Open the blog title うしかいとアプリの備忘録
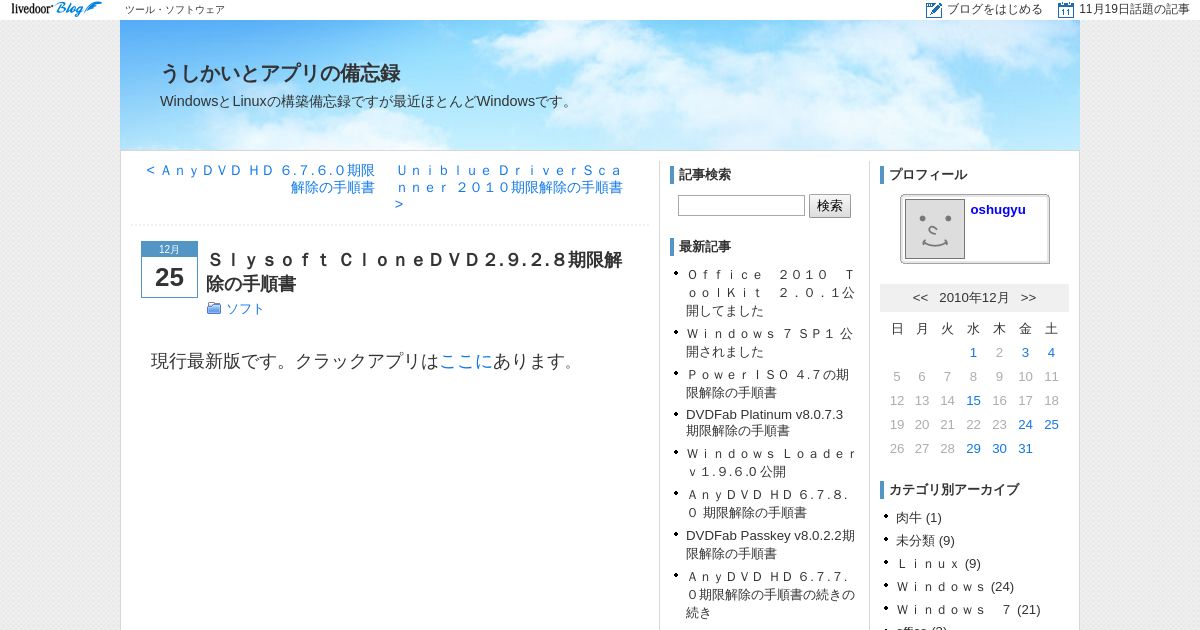 (280, 73)
